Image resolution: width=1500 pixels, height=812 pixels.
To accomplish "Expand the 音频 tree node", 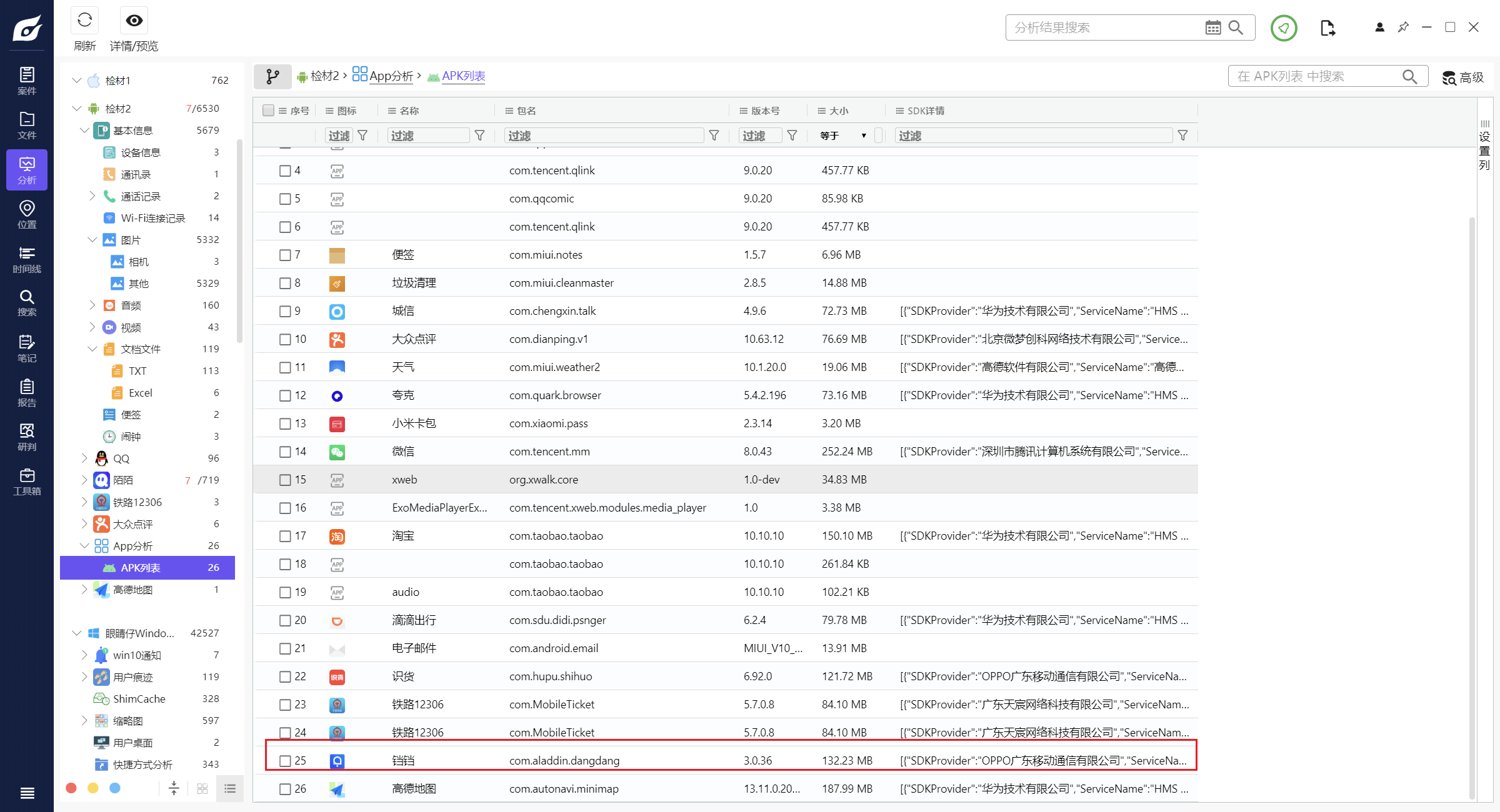I will [92, 305].
